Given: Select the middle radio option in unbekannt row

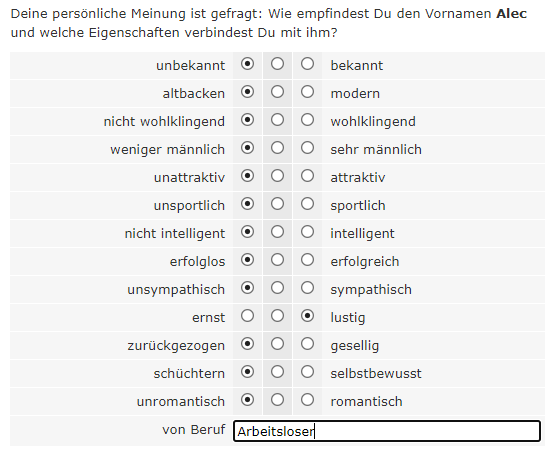Looking at the screenshot, I should [277, 64].
